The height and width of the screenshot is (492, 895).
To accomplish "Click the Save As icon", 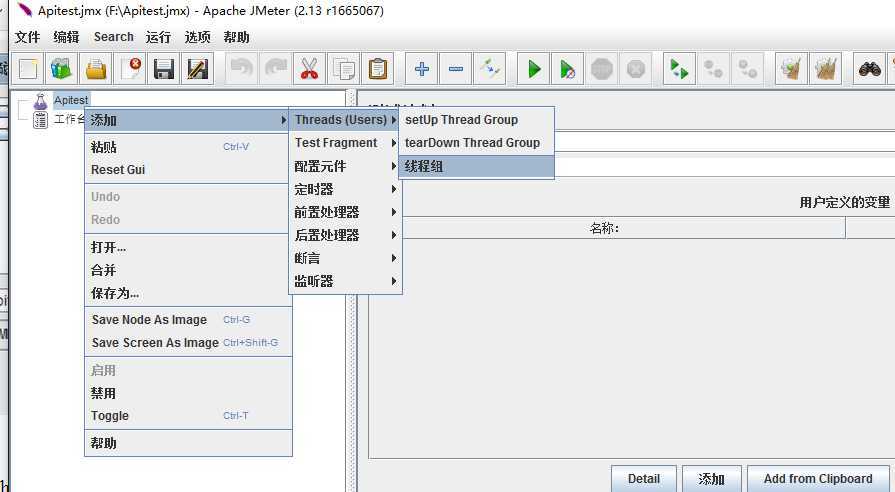I will pyautogui.click(x=198, y=69).
